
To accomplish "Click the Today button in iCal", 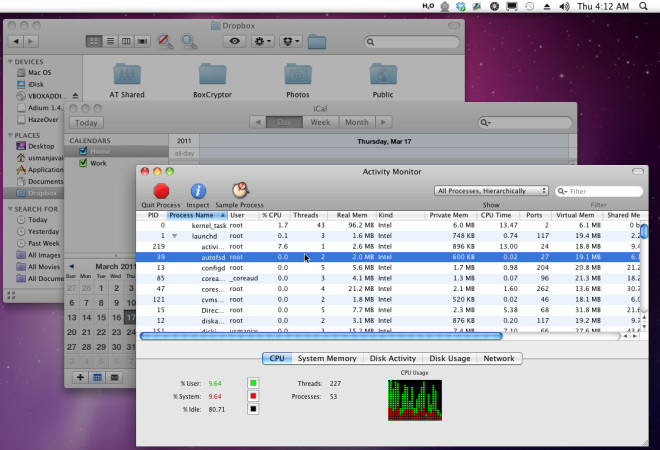I will pyautogui.click(x=86, y=122).
